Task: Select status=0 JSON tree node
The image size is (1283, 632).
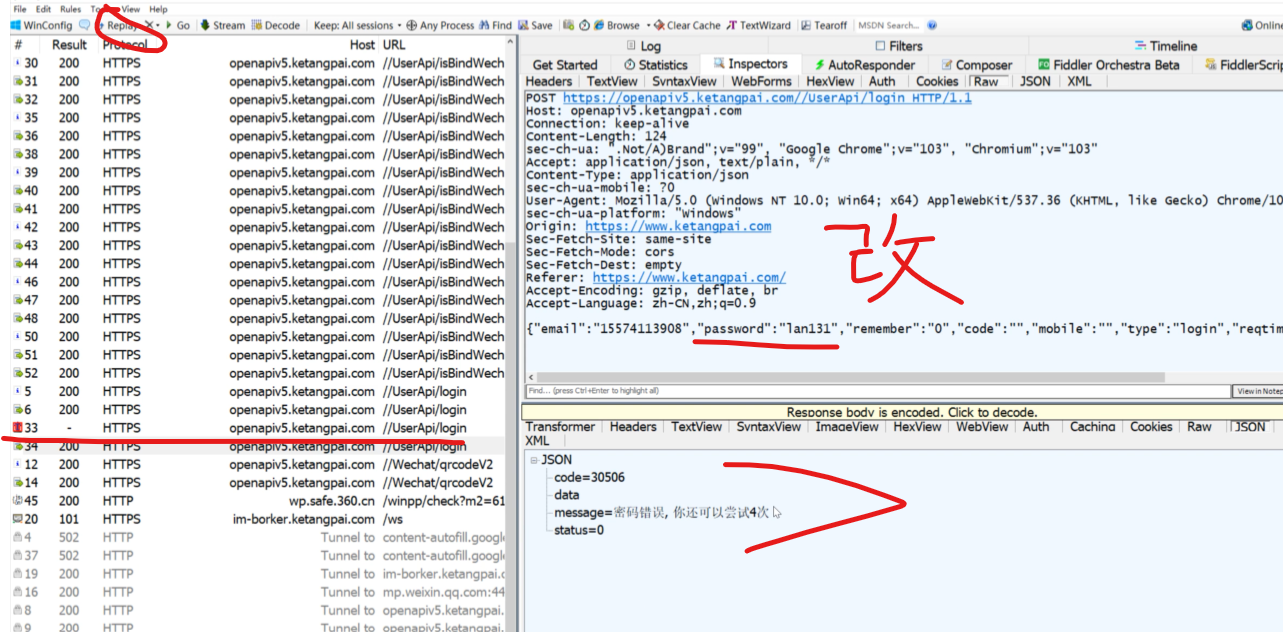Action: (x=579, y=530)
